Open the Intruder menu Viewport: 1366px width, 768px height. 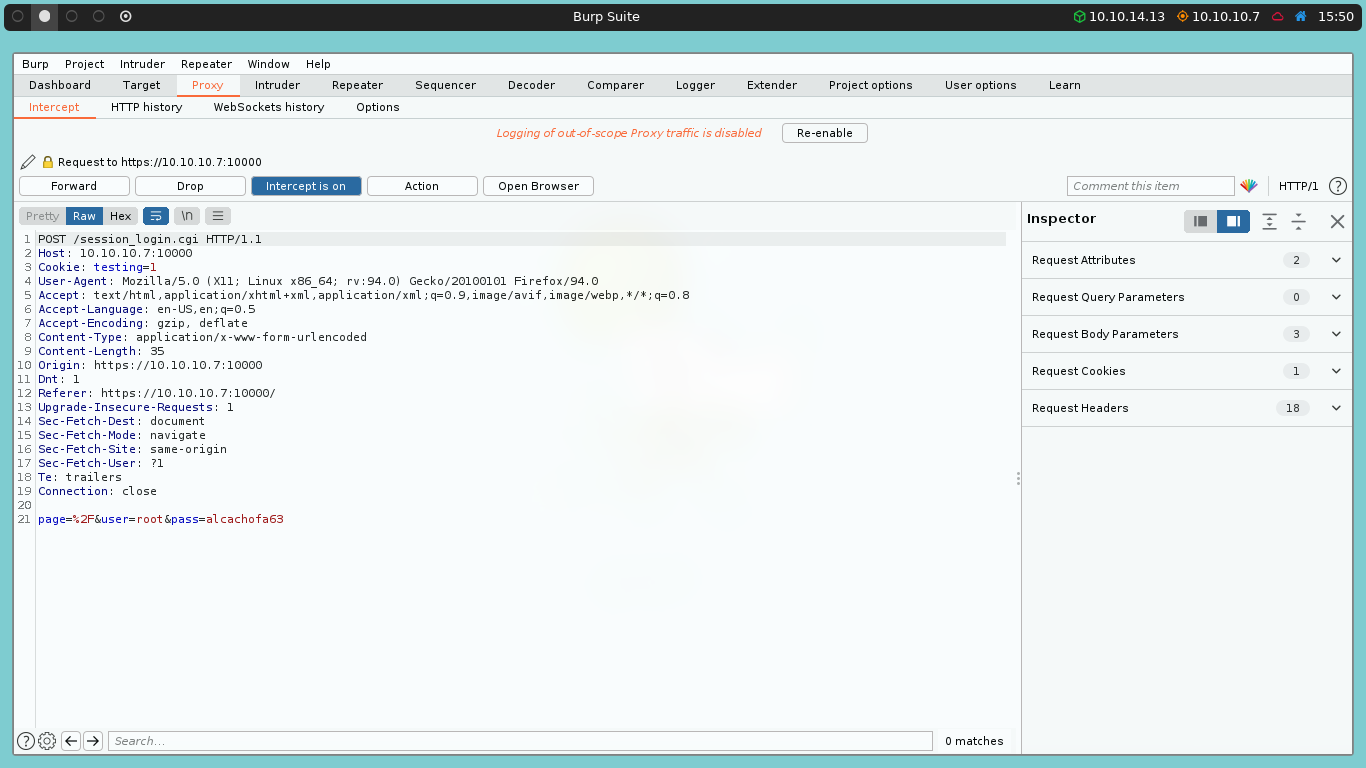(142, 64)
